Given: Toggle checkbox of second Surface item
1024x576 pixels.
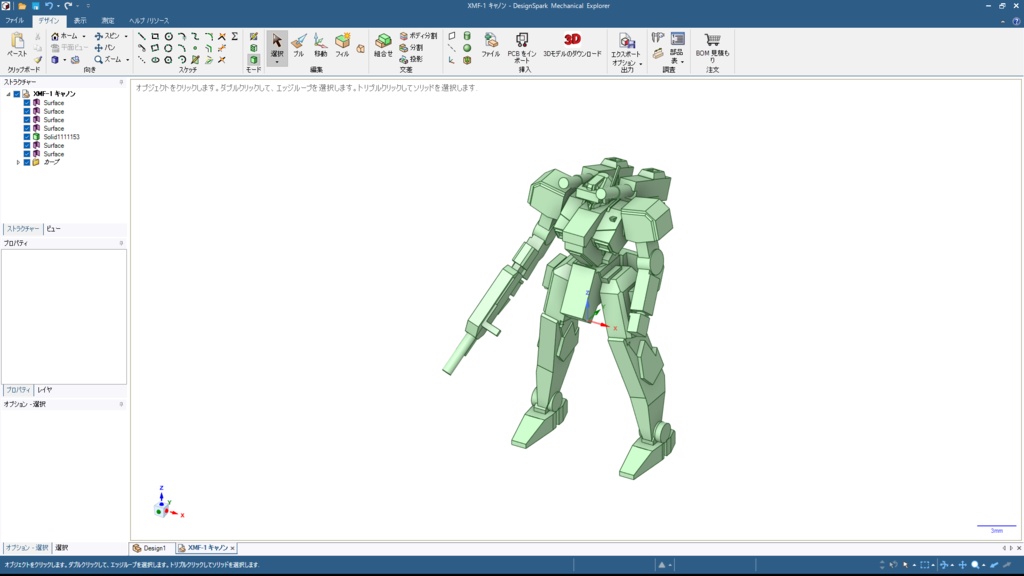Looking at the screenshot, I should pos(27,111).
